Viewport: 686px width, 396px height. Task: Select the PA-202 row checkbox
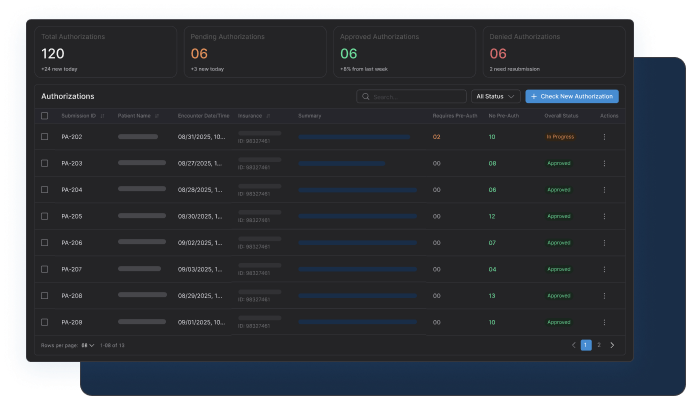(x=45, y=137)
